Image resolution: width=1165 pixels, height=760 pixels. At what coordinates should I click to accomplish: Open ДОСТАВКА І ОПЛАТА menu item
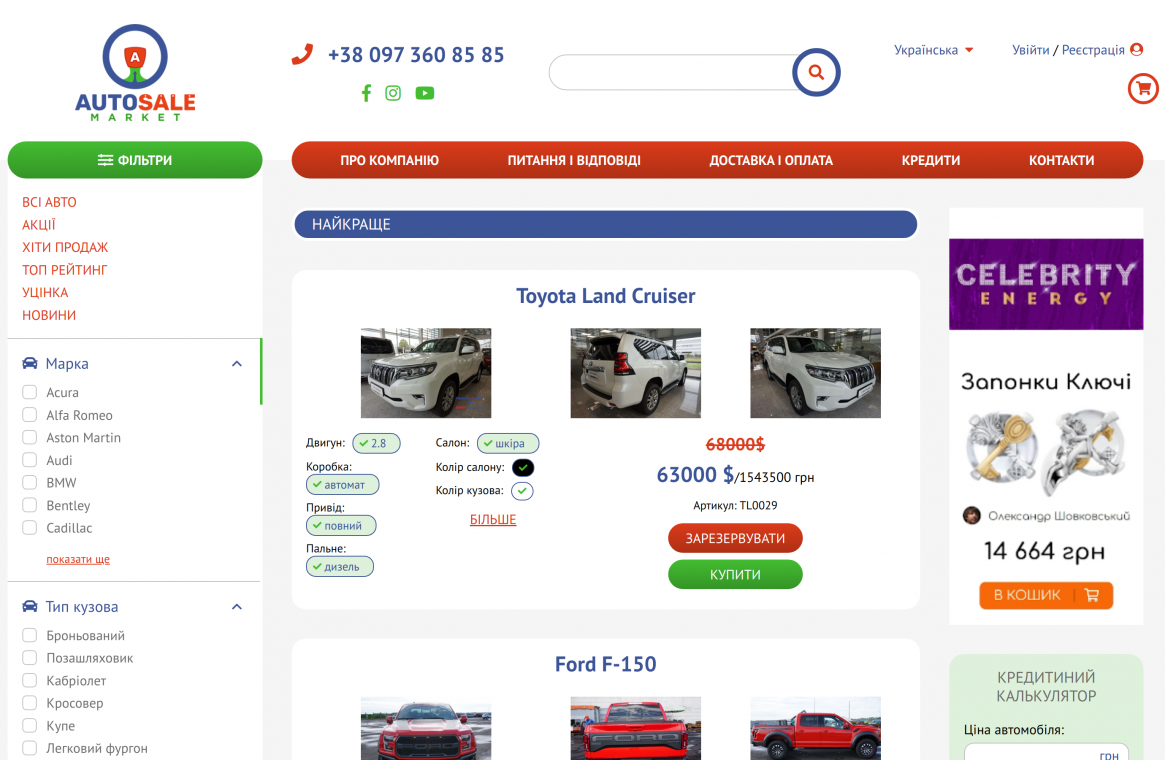tap(770, 160)
